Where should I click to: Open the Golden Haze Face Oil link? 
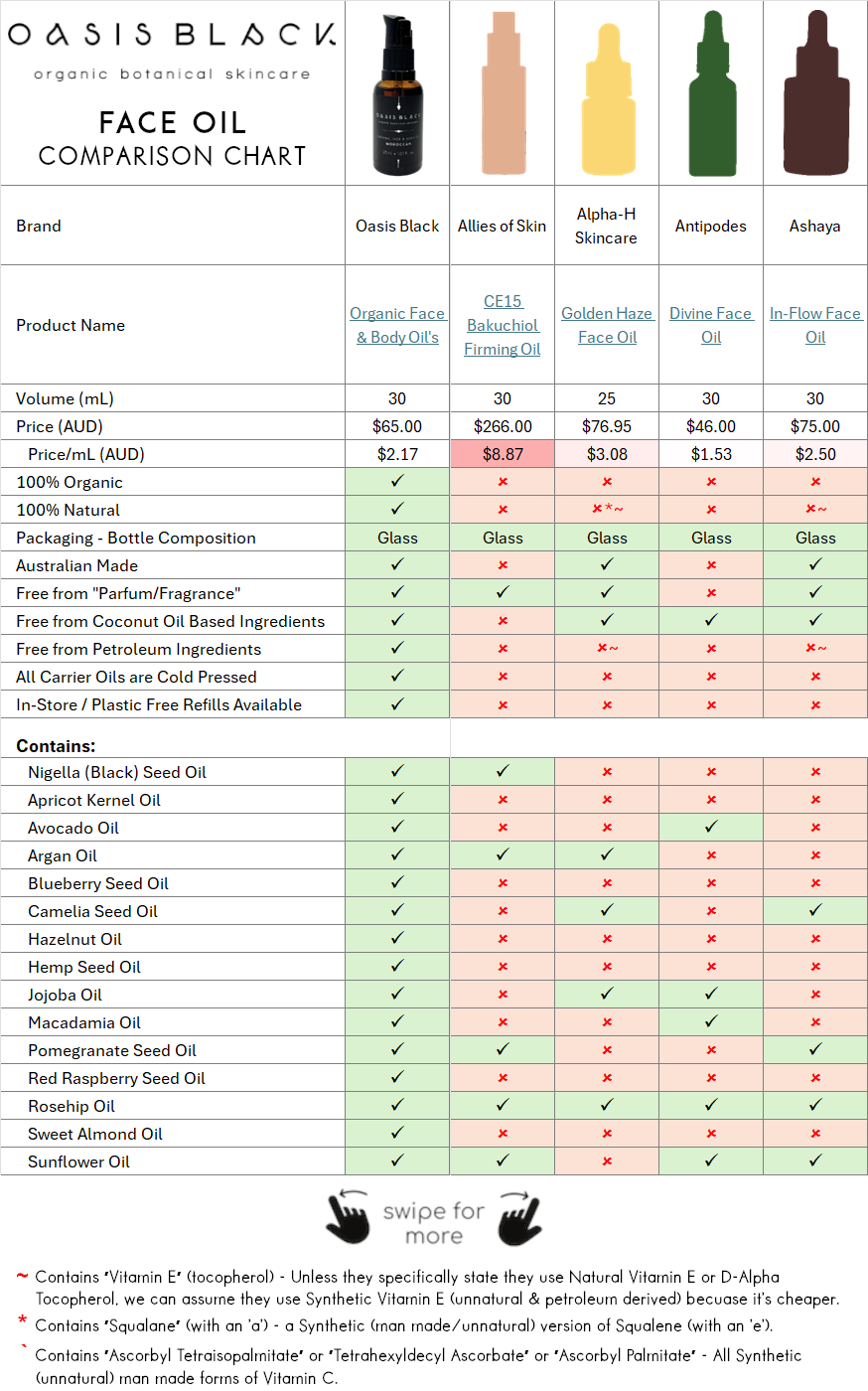tap(606, 325)
